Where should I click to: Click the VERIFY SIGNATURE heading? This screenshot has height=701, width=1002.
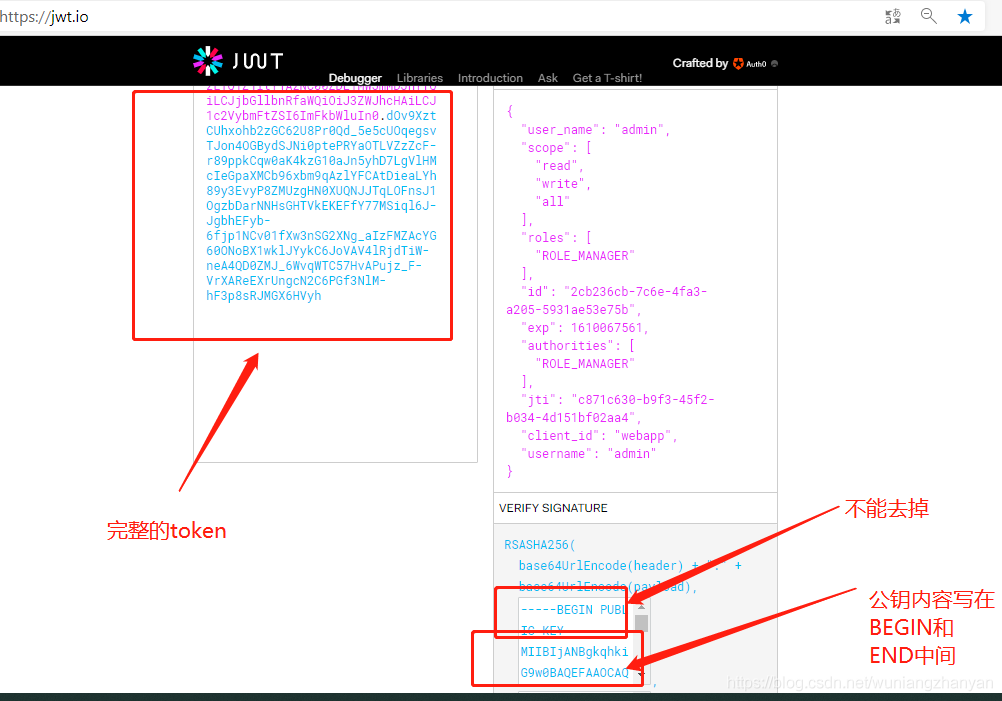553,508
